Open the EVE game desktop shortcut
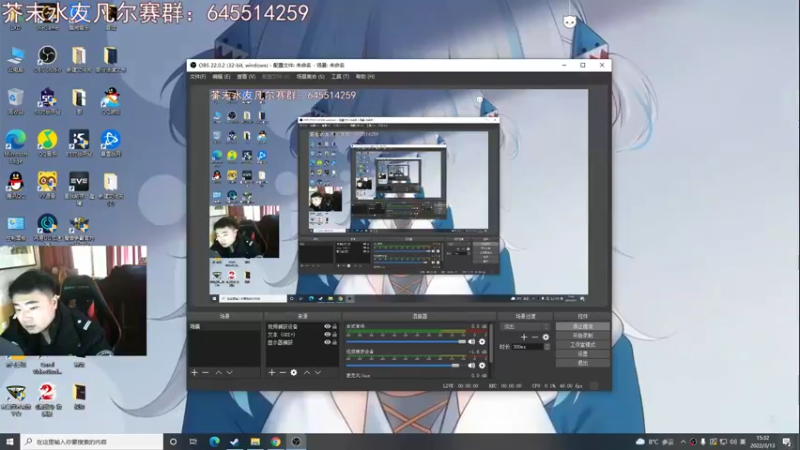The height and width of the screenshot is (450, 800). pyautogui.click(x=79, y=189)
